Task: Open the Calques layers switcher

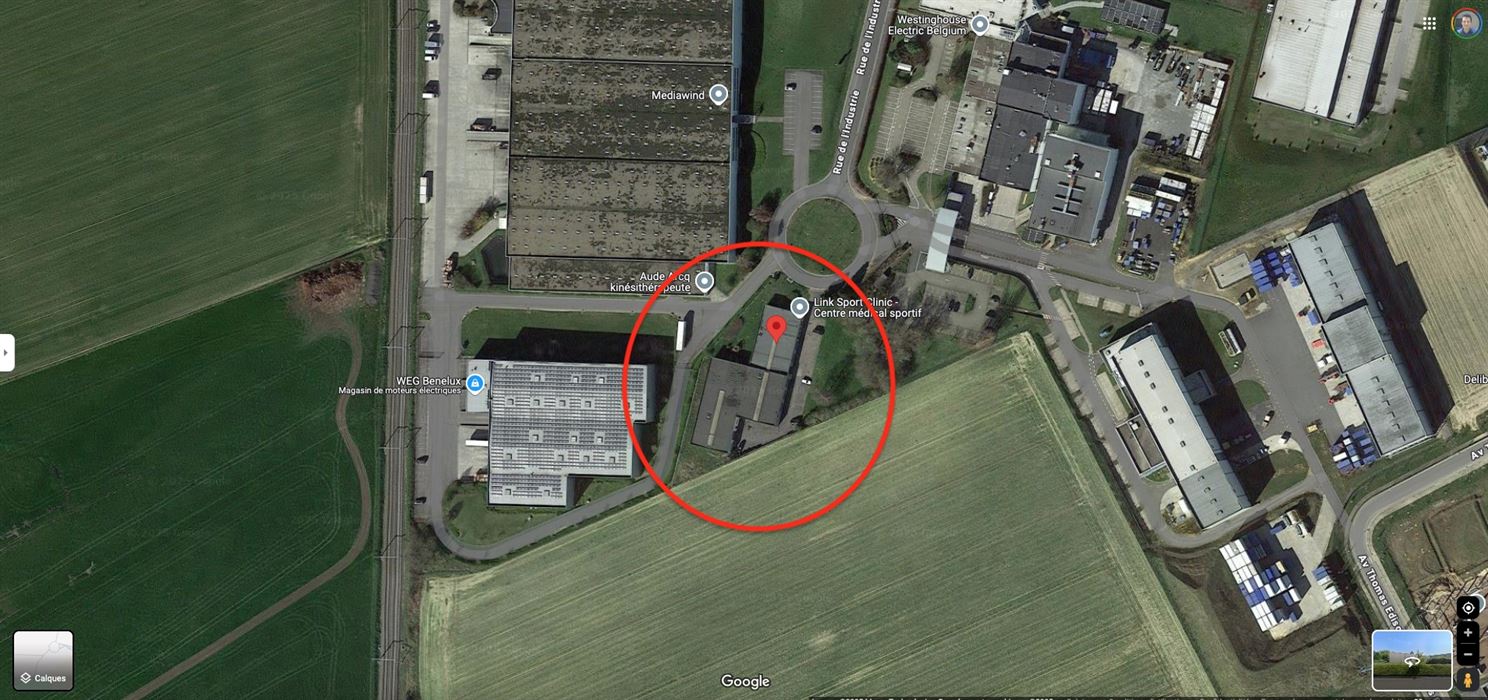Action: (x=43, y=660)
